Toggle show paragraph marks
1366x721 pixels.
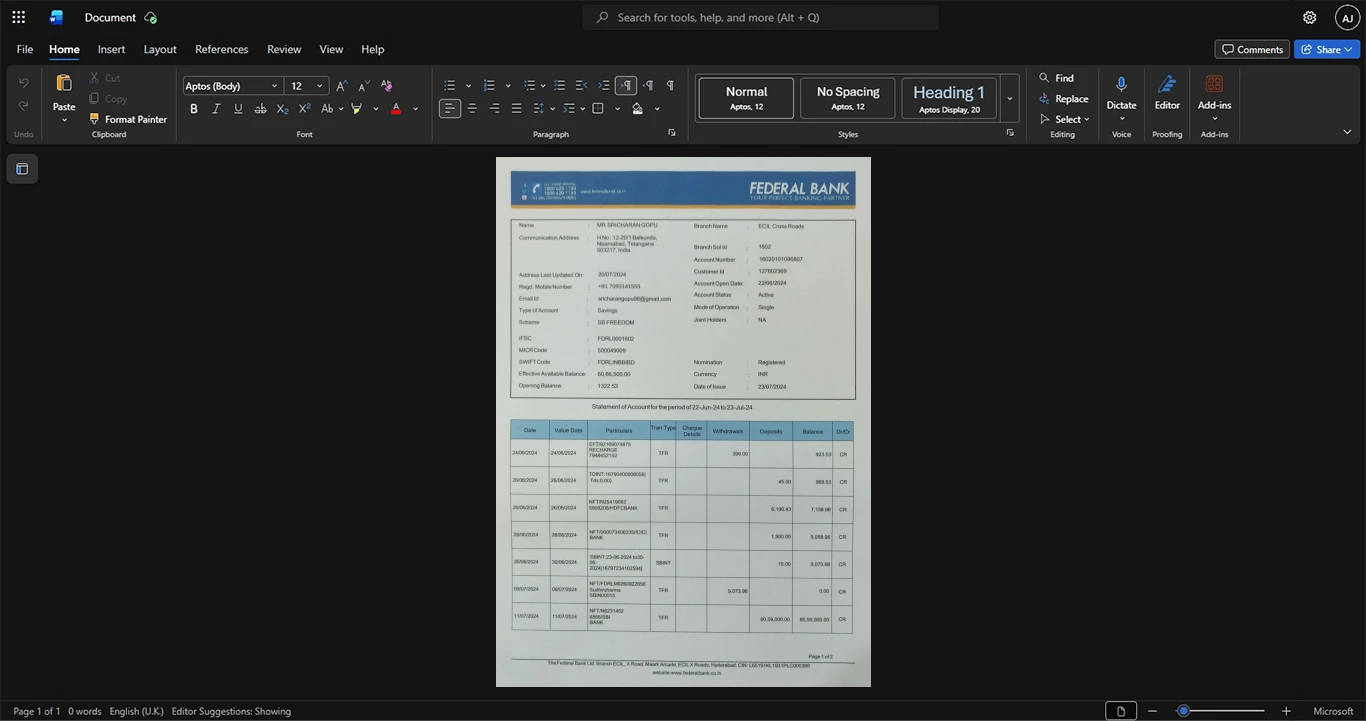point(670,86)
